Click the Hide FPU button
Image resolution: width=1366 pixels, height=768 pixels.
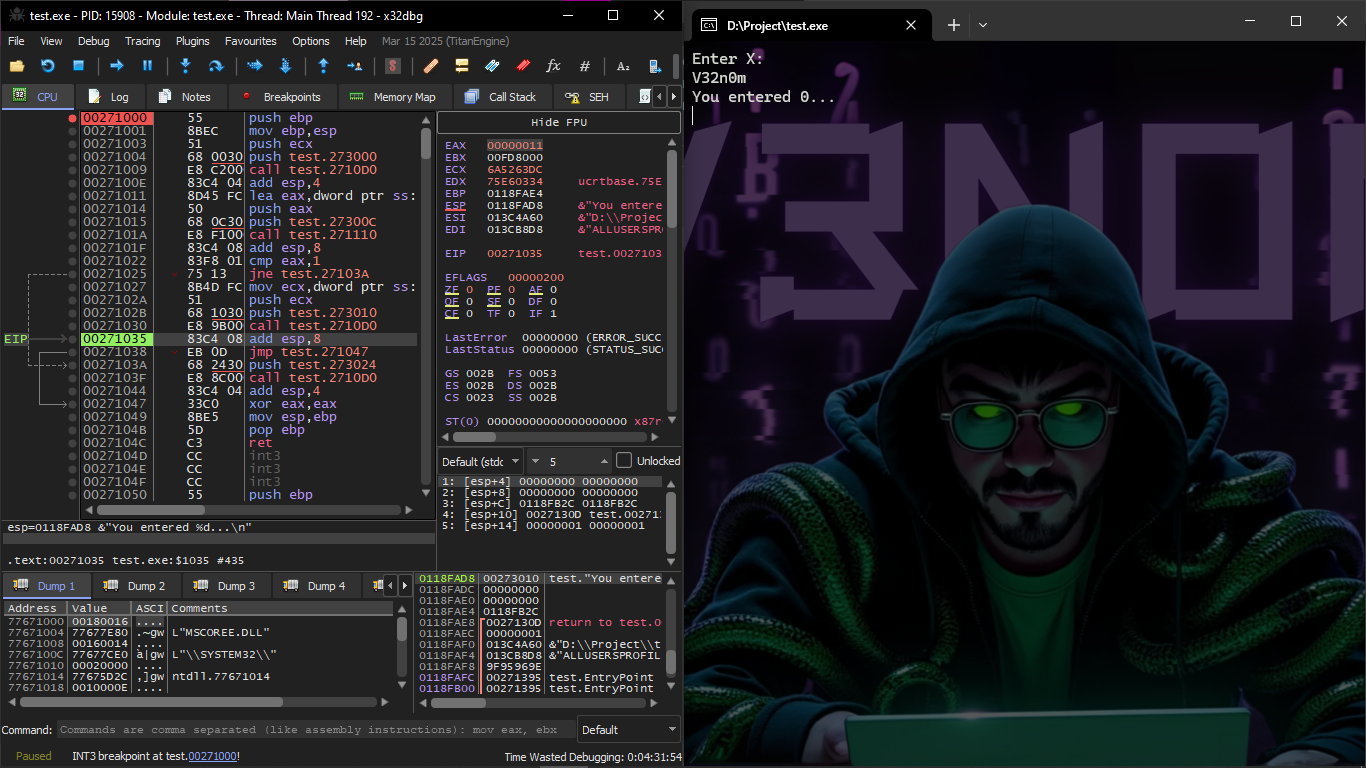[x=558, y=122]
